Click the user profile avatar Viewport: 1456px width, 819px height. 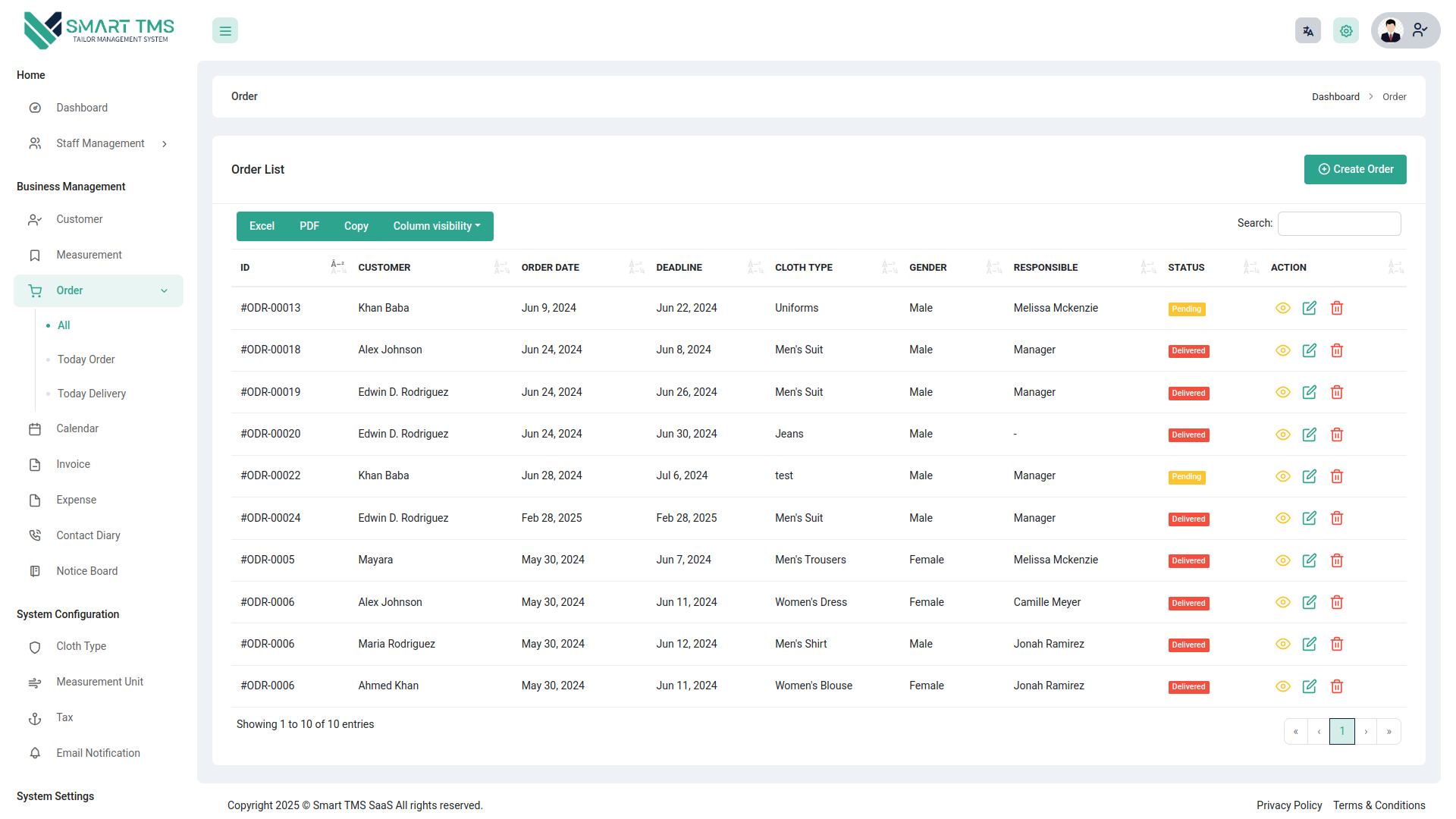pos(1391,30)
